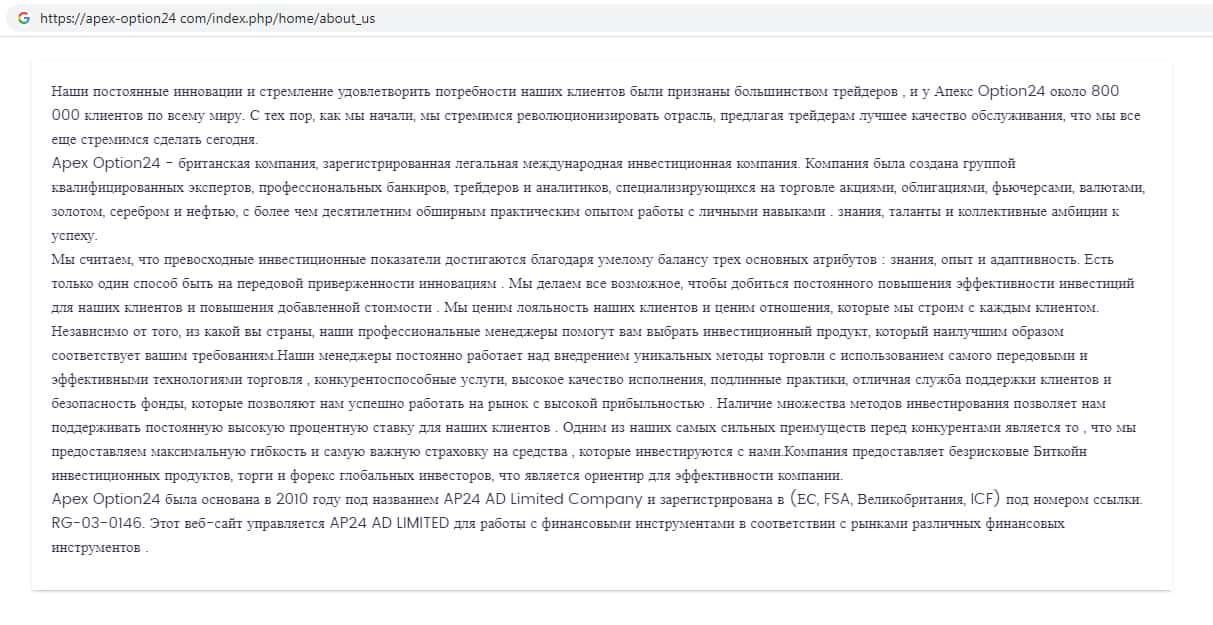Click the 'about_us' part of the URL
The height and width of the screenshot is (625, 1213).
(x=347, y=18)
